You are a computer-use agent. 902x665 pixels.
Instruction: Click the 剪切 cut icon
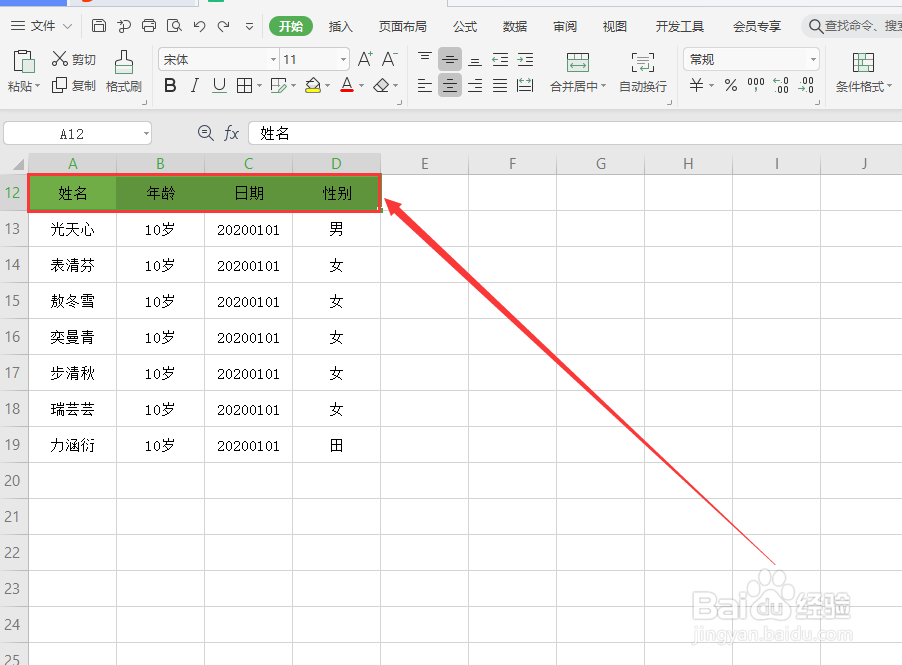[x=71, y=60]
